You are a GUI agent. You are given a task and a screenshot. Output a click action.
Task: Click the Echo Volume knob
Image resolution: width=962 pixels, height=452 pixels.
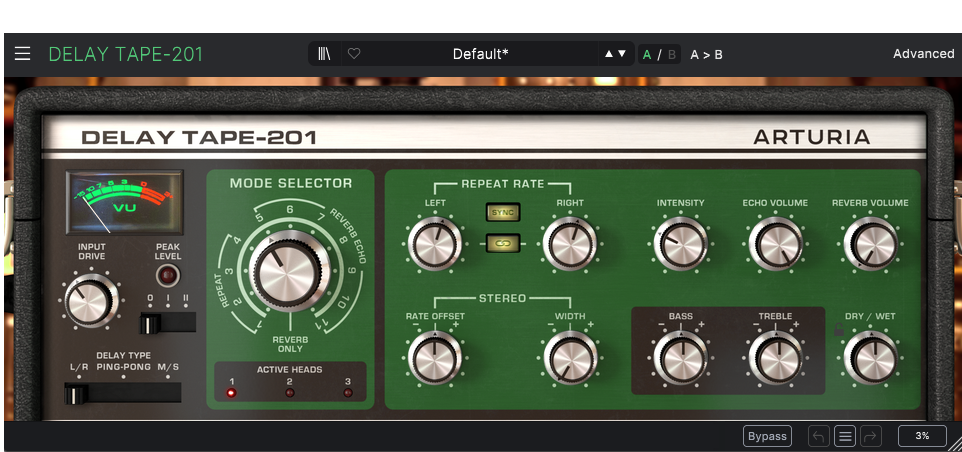point(775,243)
